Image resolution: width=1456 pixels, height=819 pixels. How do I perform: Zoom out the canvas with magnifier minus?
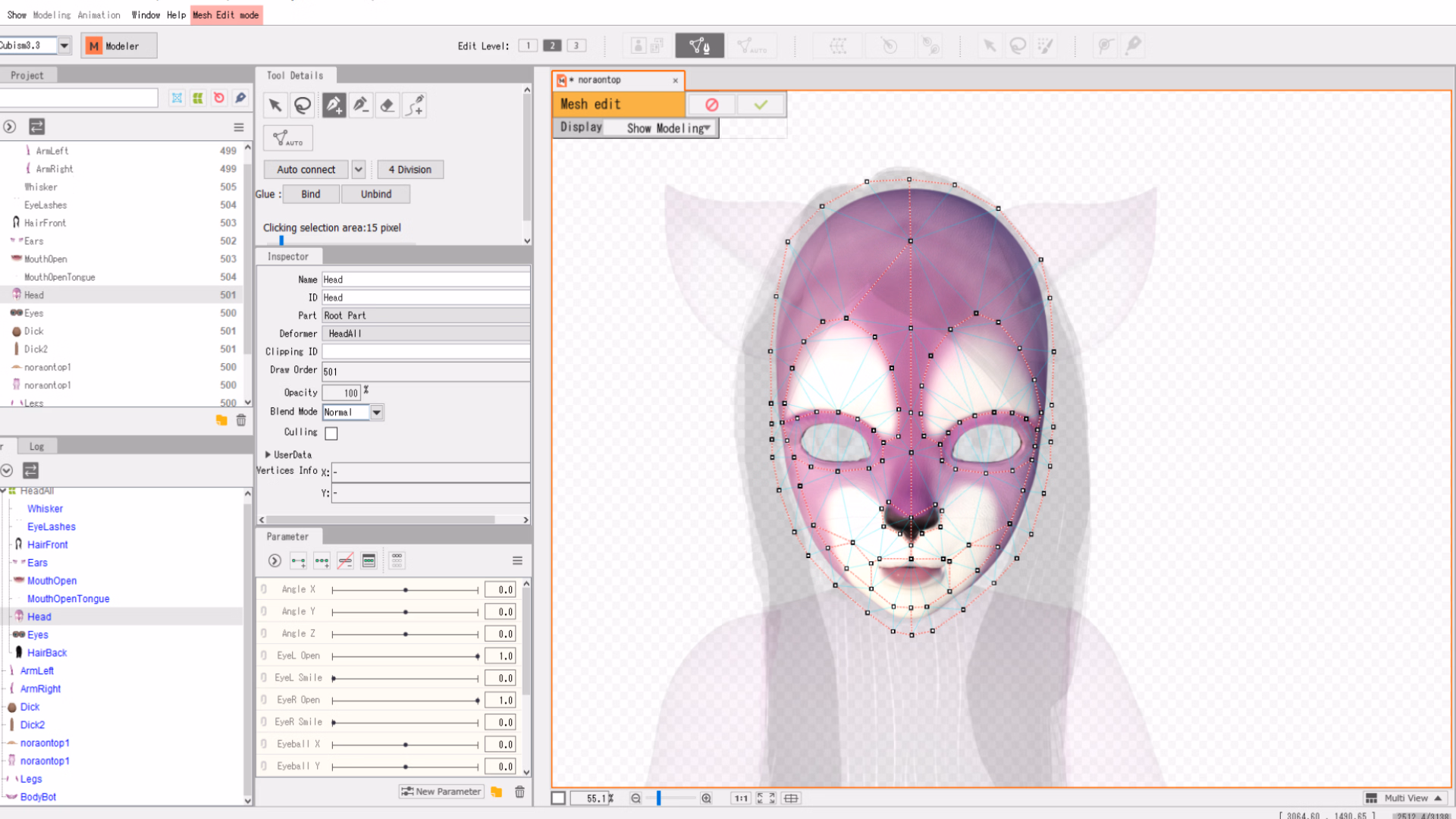click(635, 799)
